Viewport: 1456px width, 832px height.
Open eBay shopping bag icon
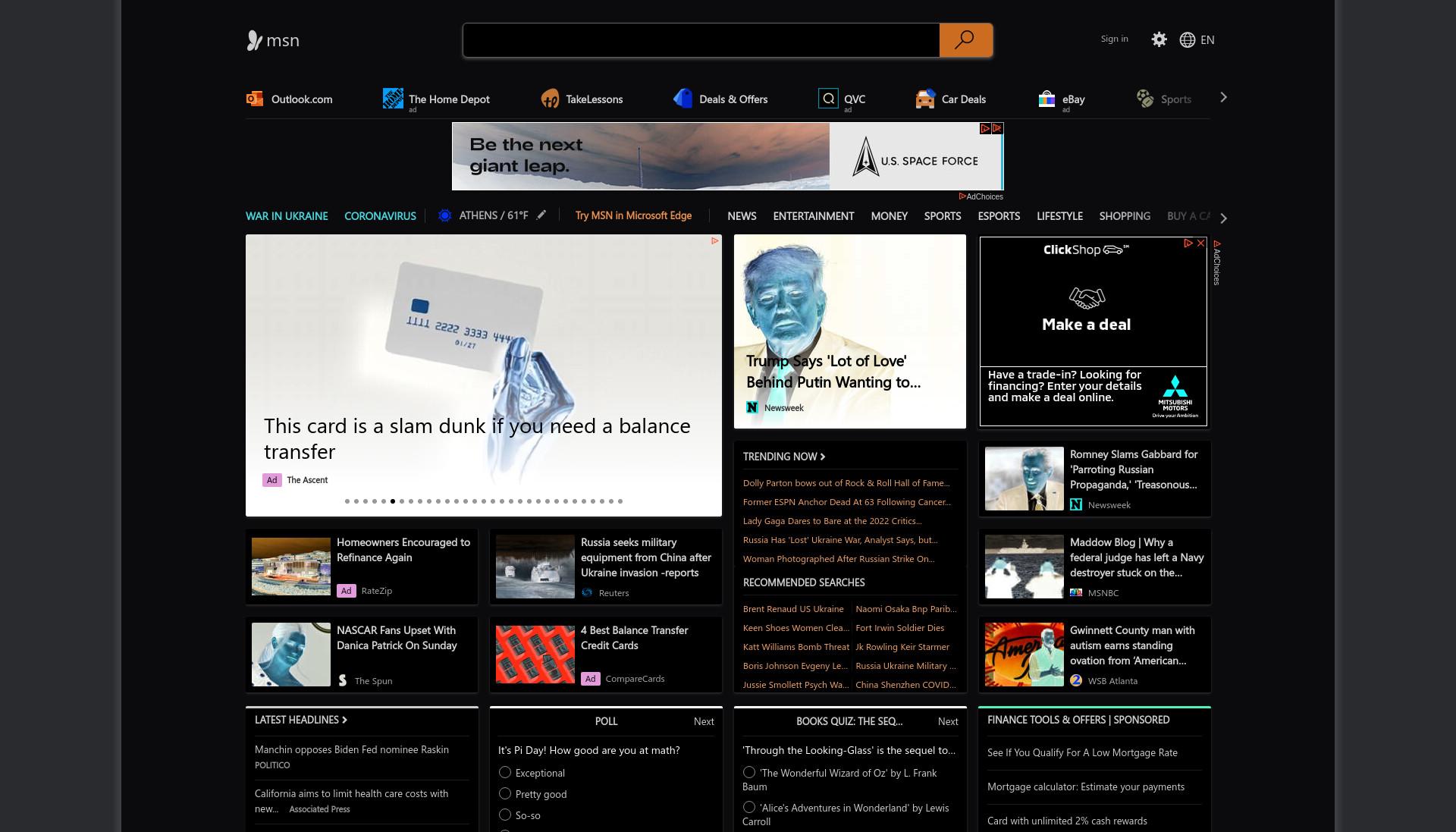coord(1046,99)
